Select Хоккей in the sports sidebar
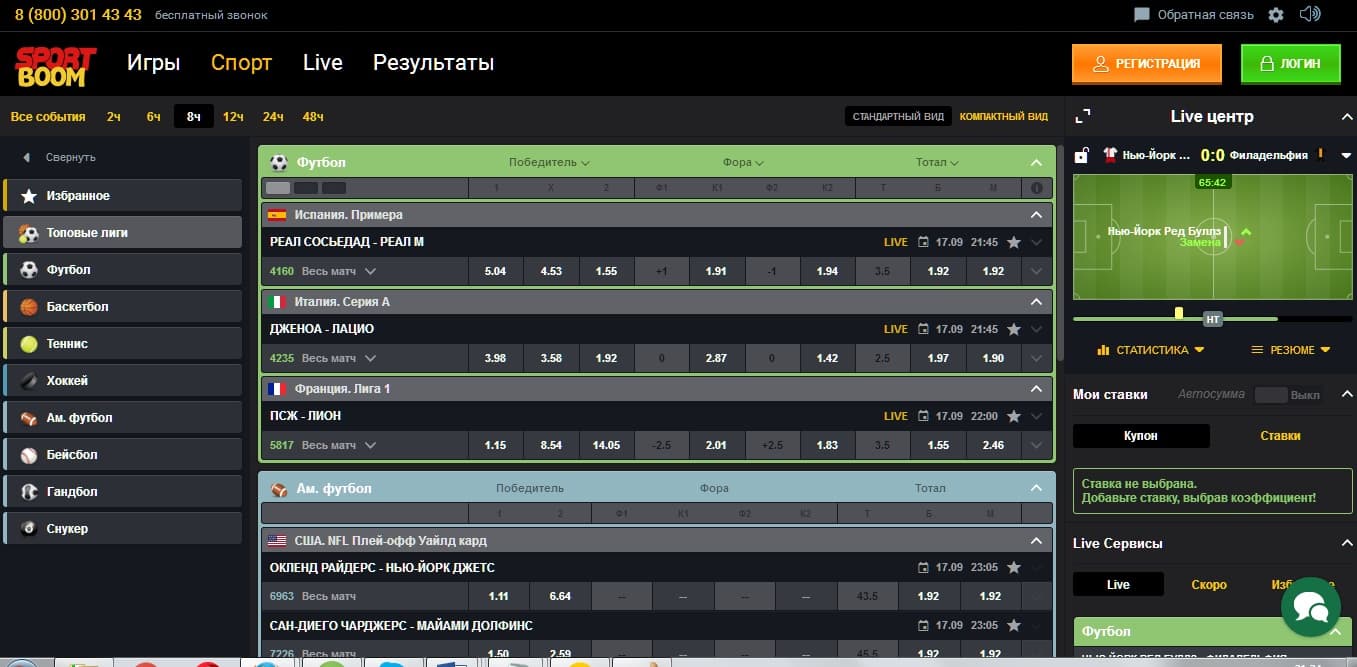 pos(123,381)
